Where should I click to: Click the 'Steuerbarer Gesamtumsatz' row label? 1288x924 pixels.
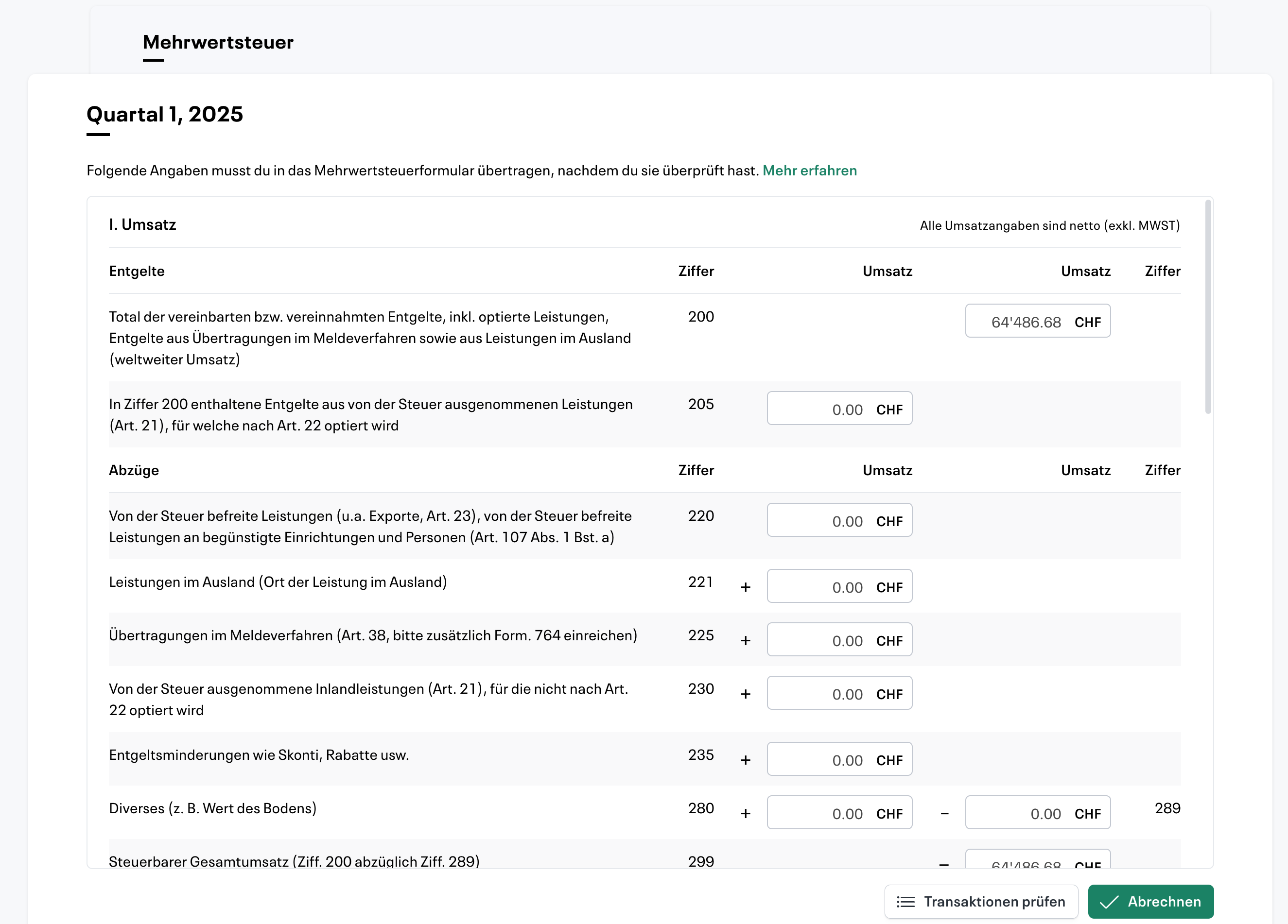click(x=294, y=861)
